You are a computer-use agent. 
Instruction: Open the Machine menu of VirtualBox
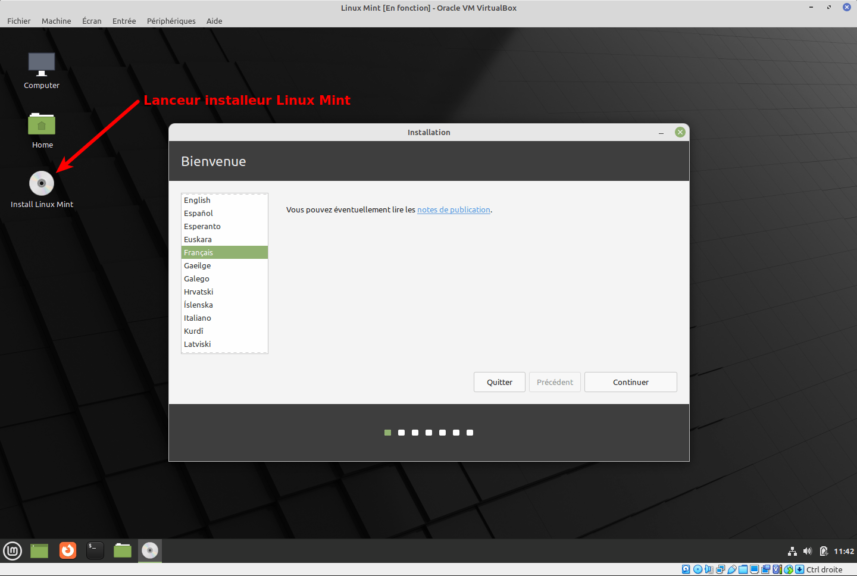(x=56, y=20)
